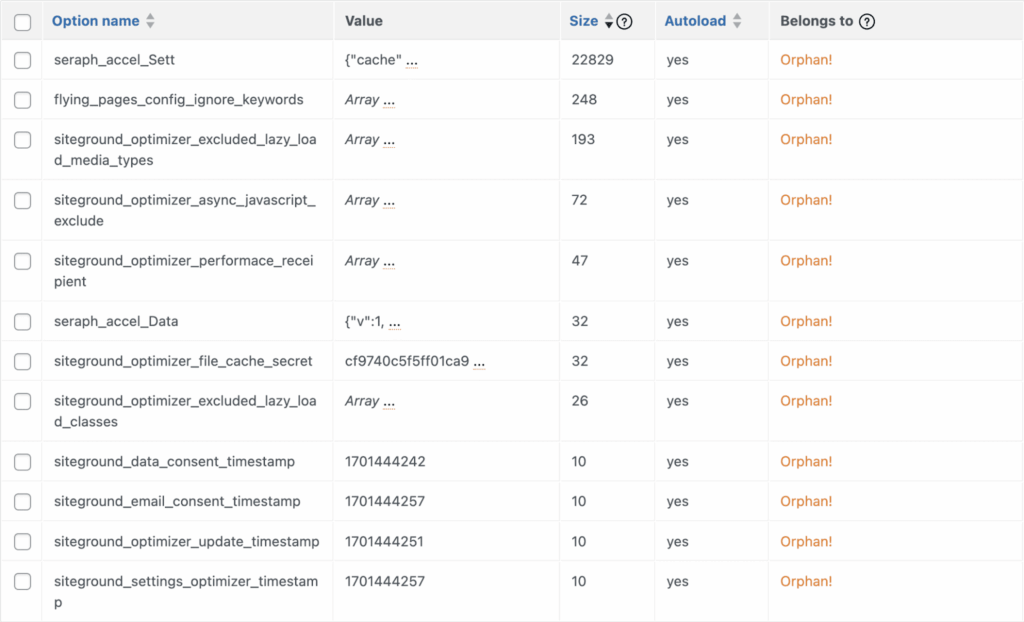The width and height of the screenshot is (1024, 622).
Task: Click the value 1701444251
Action: tap(384, 541)
